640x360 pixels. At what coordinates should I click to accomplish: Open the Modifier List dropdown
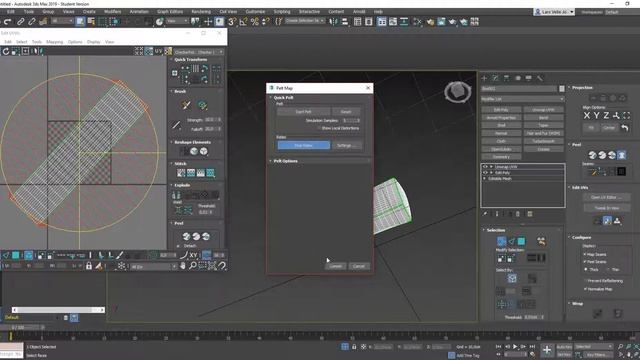[x=522, y=99]
